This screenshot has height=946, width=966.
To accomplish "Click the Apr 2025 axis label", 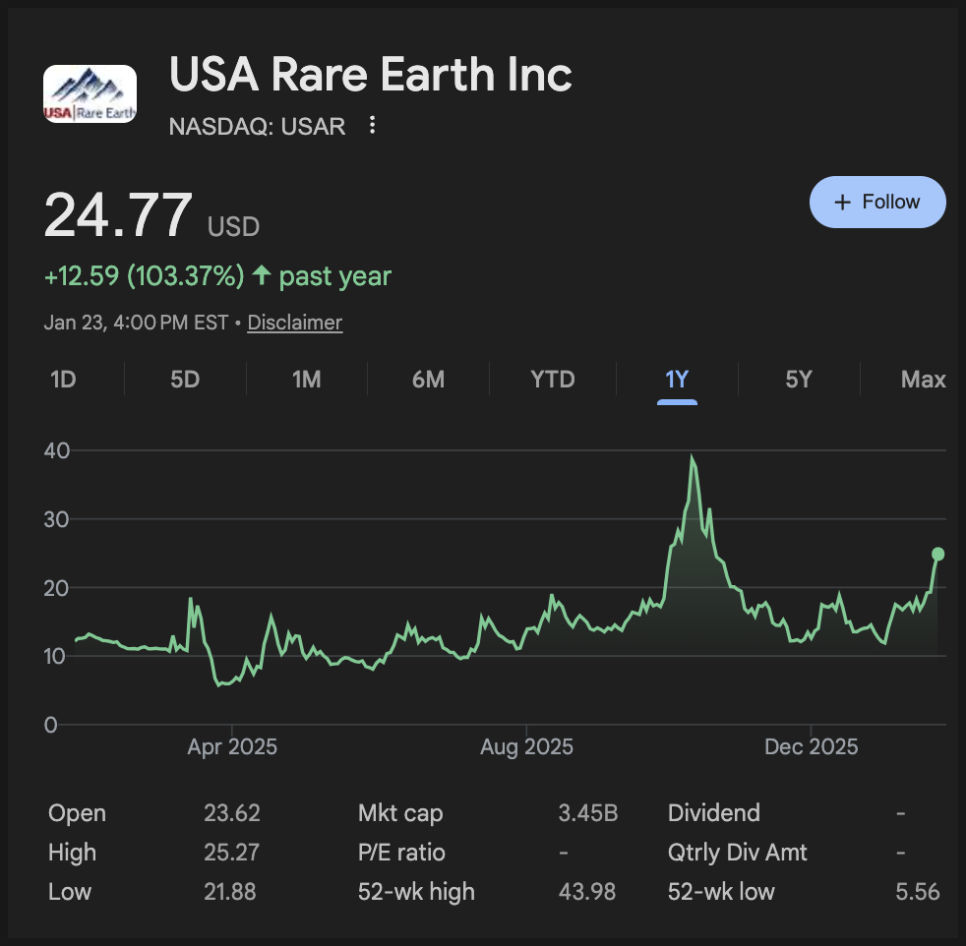I will click(232, 747).
